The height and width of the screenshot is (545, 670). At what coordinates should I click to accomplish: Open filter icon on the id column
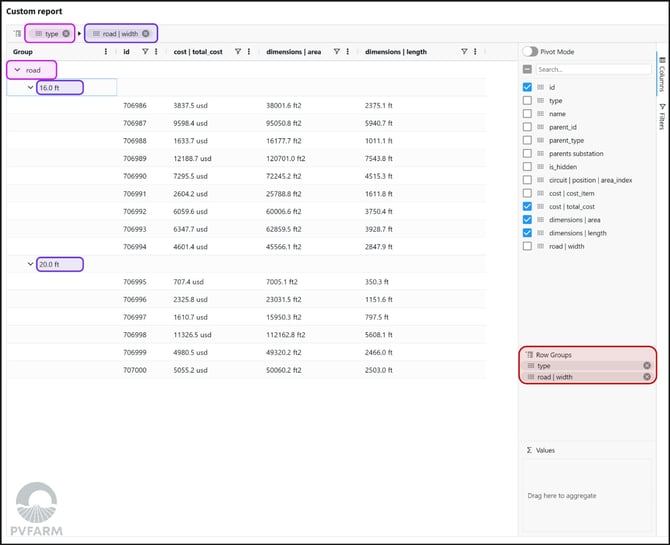pyautogui.click(x=145, y=51)
